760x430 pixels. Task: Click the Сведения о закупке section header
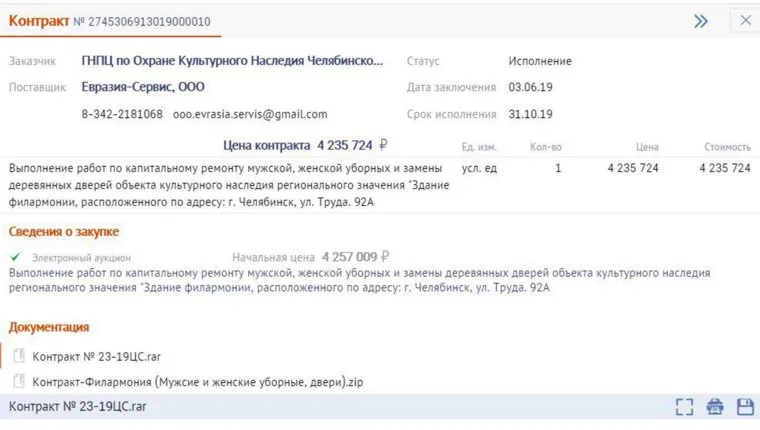coord(64,233)
